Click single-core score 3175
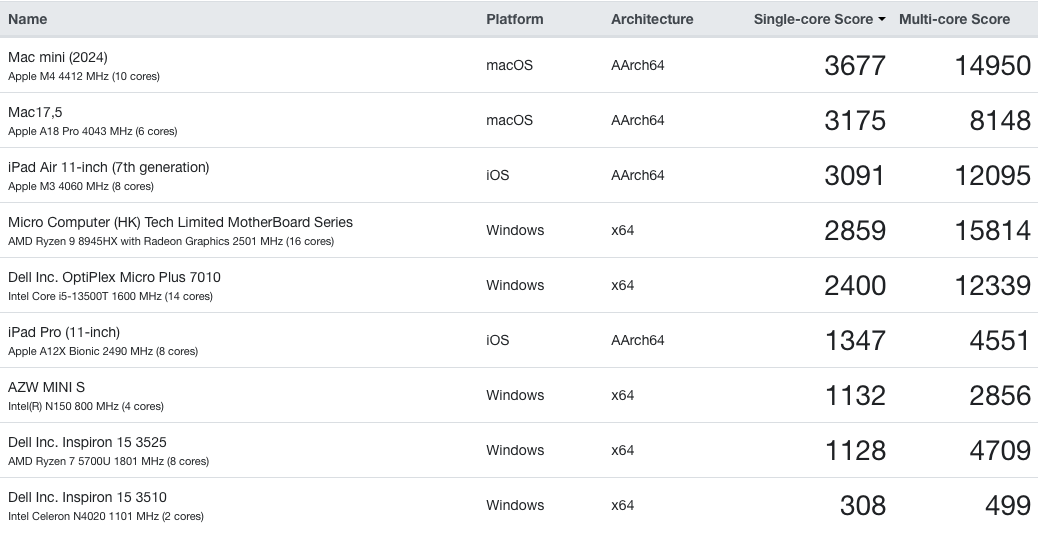 (855, 121)
